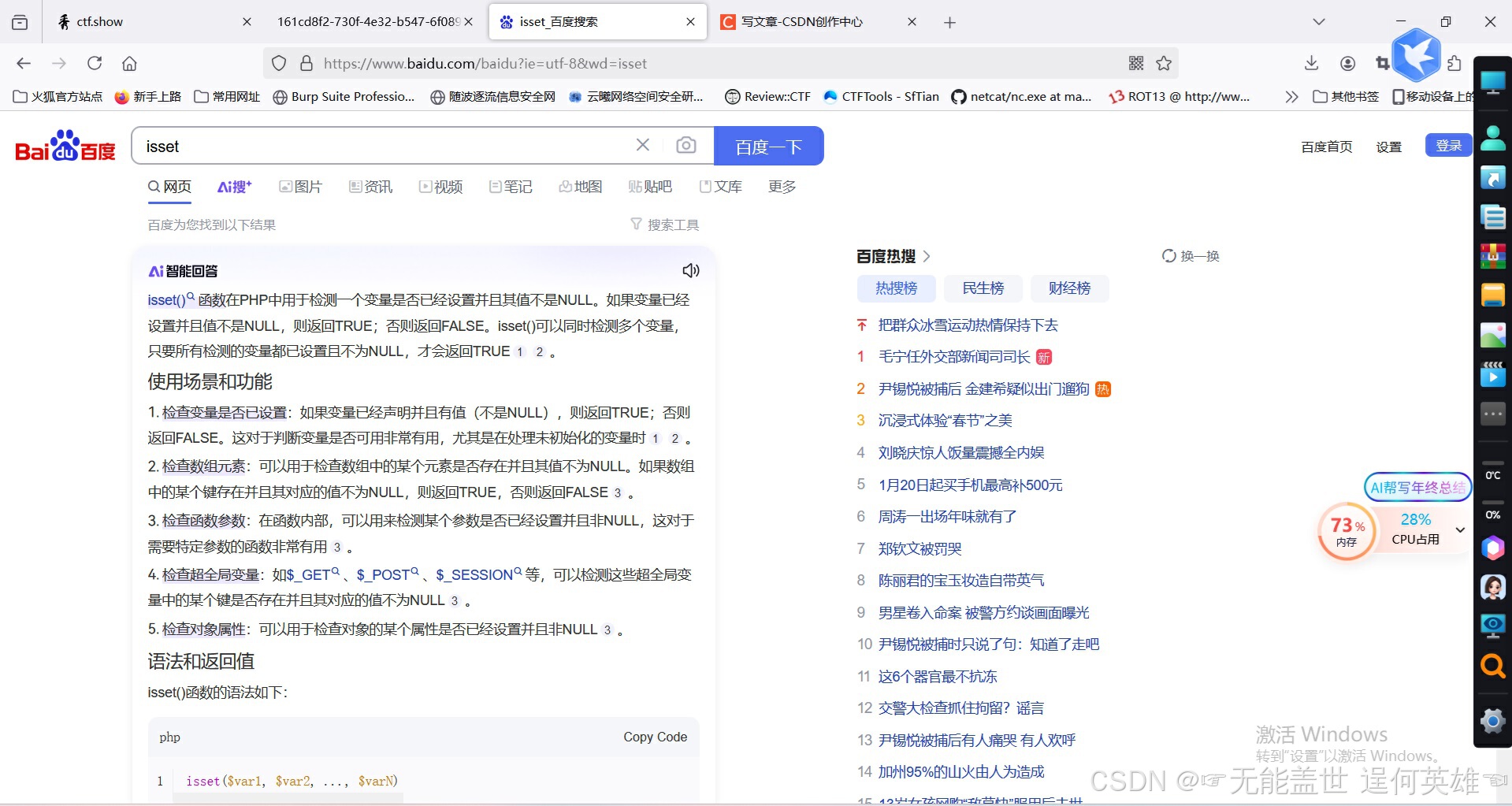Viewport: 1512px width, 806px height.
Task: Switch hot list to 民生榜
Action: 983,288
